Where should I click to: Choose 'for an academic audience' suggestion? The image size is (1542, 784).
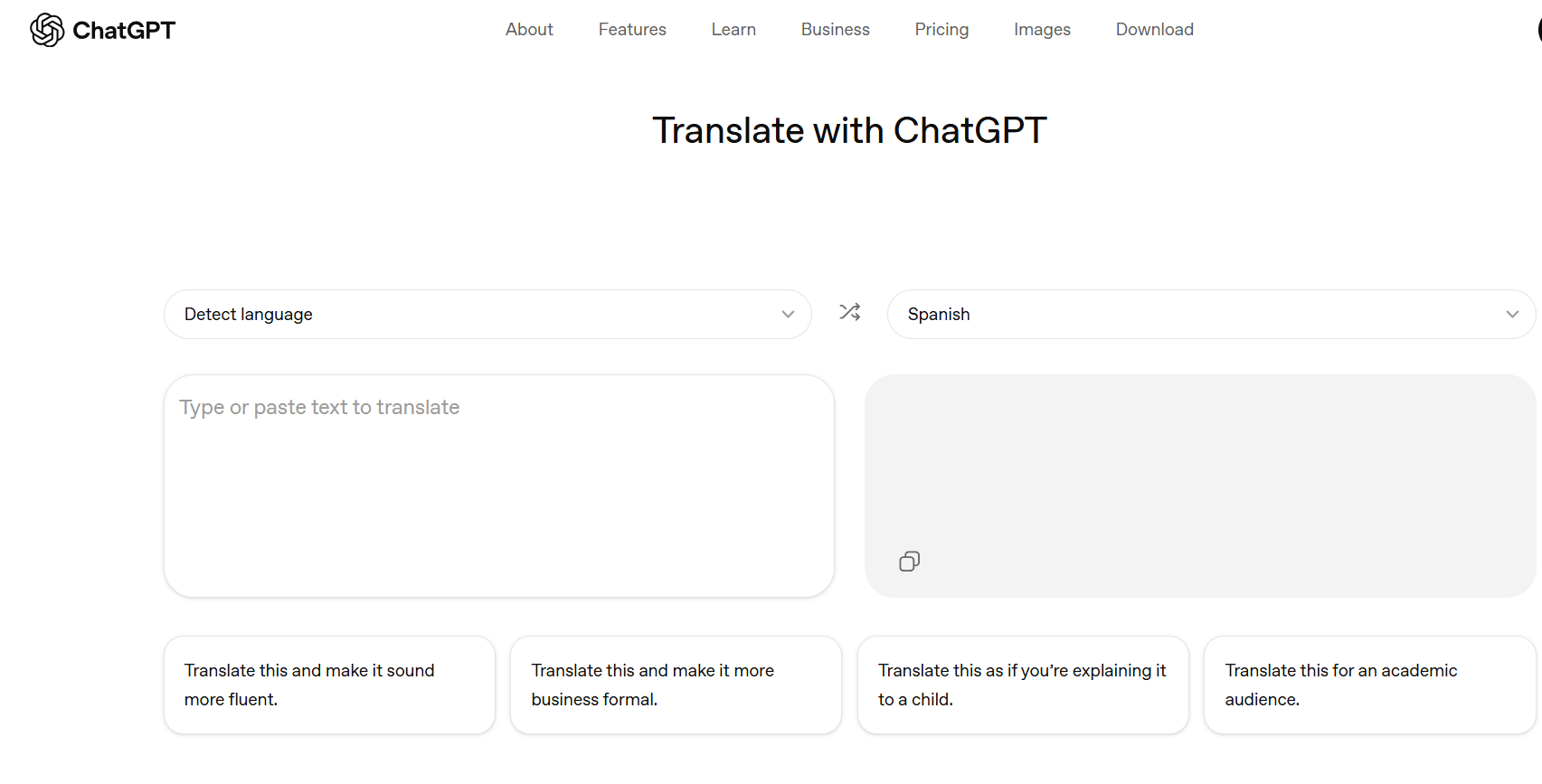[1369, 685]
